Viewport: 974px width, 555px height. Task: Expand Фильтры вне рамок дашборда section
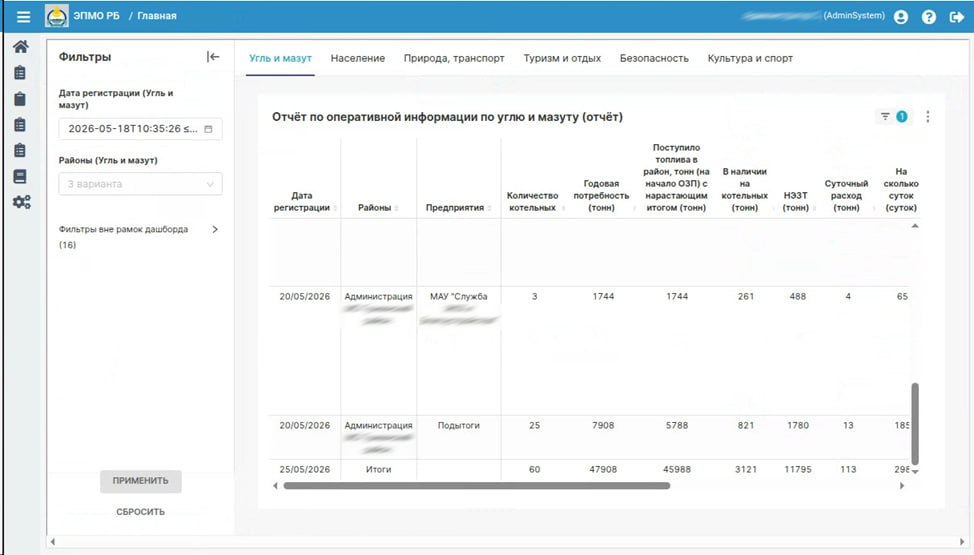(x=215, y=229)
